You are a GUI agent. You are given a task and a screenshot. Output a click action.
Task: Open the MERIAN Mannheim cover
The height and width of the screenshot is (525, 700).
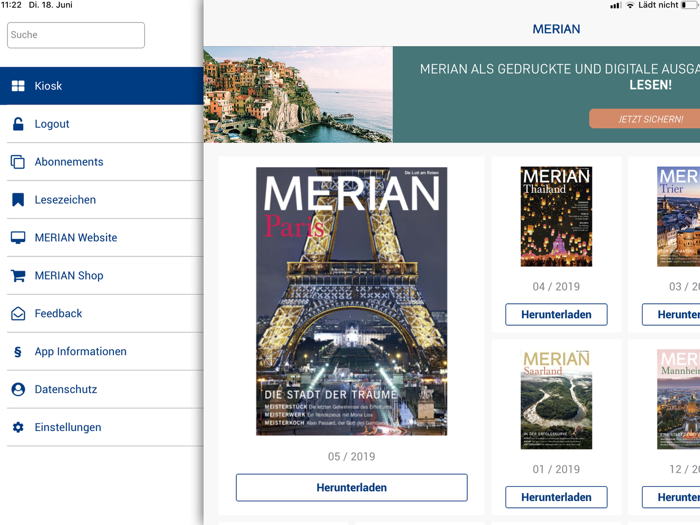point(679,400)
